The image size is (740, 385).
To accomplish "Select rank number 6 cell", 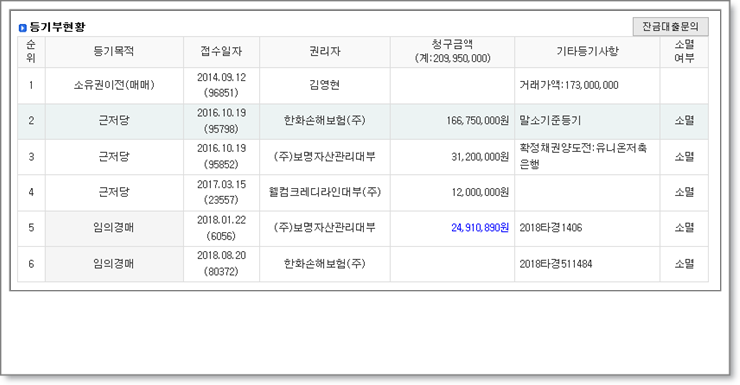I will pos(31,264).
